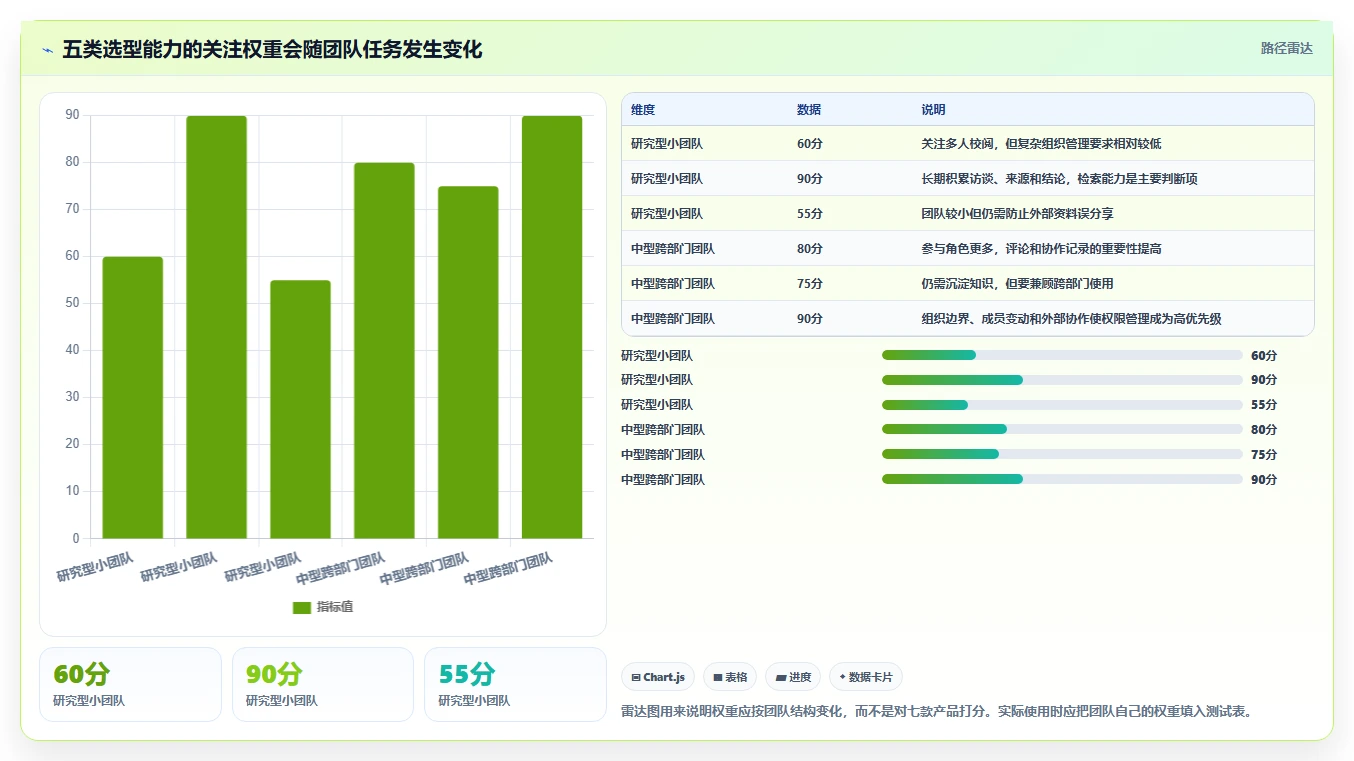Click the footer note beginning 雷达图用来说明权重

pyautogui.click(x=937, y=712)
